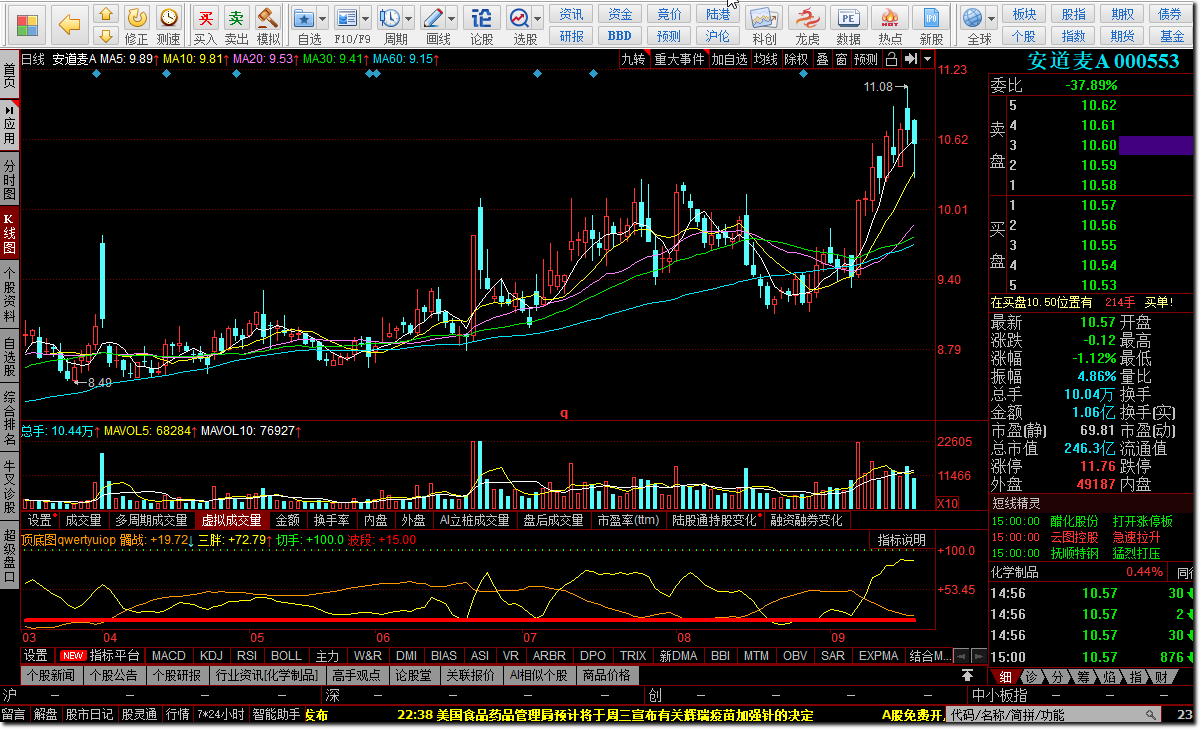The width and height of the screenshot is (1202, 730).
Task: Open the 新股 IPO icon
Action: click(931, 18)
